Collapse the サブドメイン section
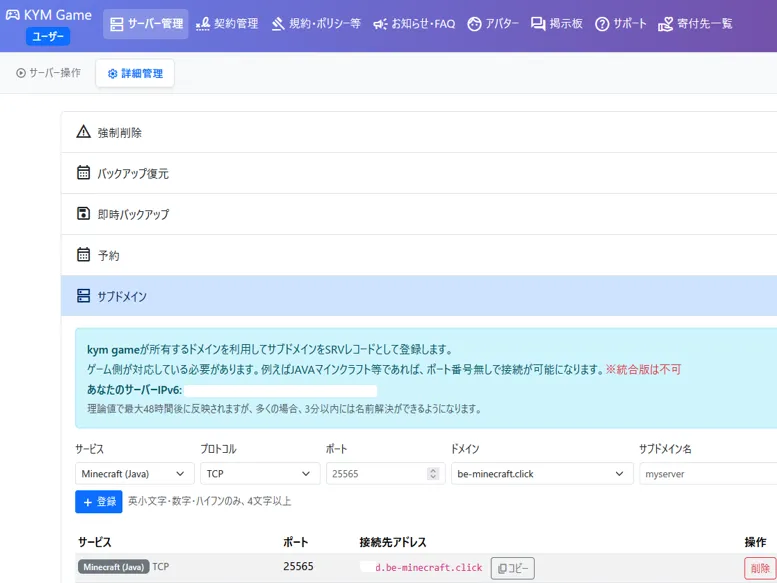Image resolution: width=777 pixels, height=583 pixels. (x=121, y=296)
